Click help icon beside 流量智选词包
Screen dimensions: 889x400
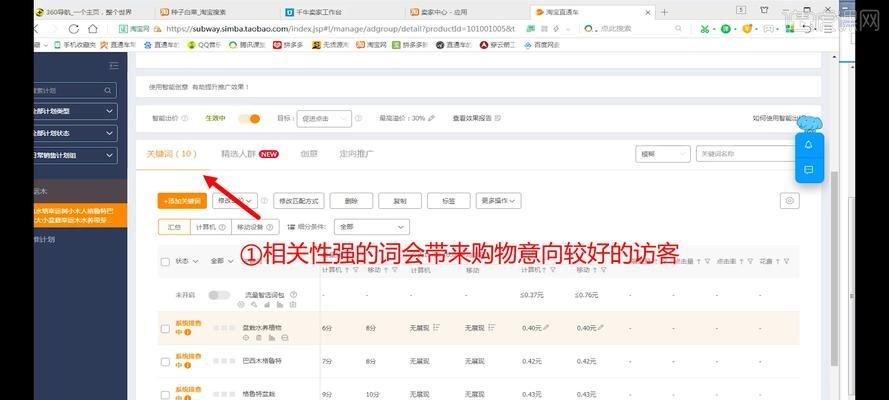(x=293, y=295)
